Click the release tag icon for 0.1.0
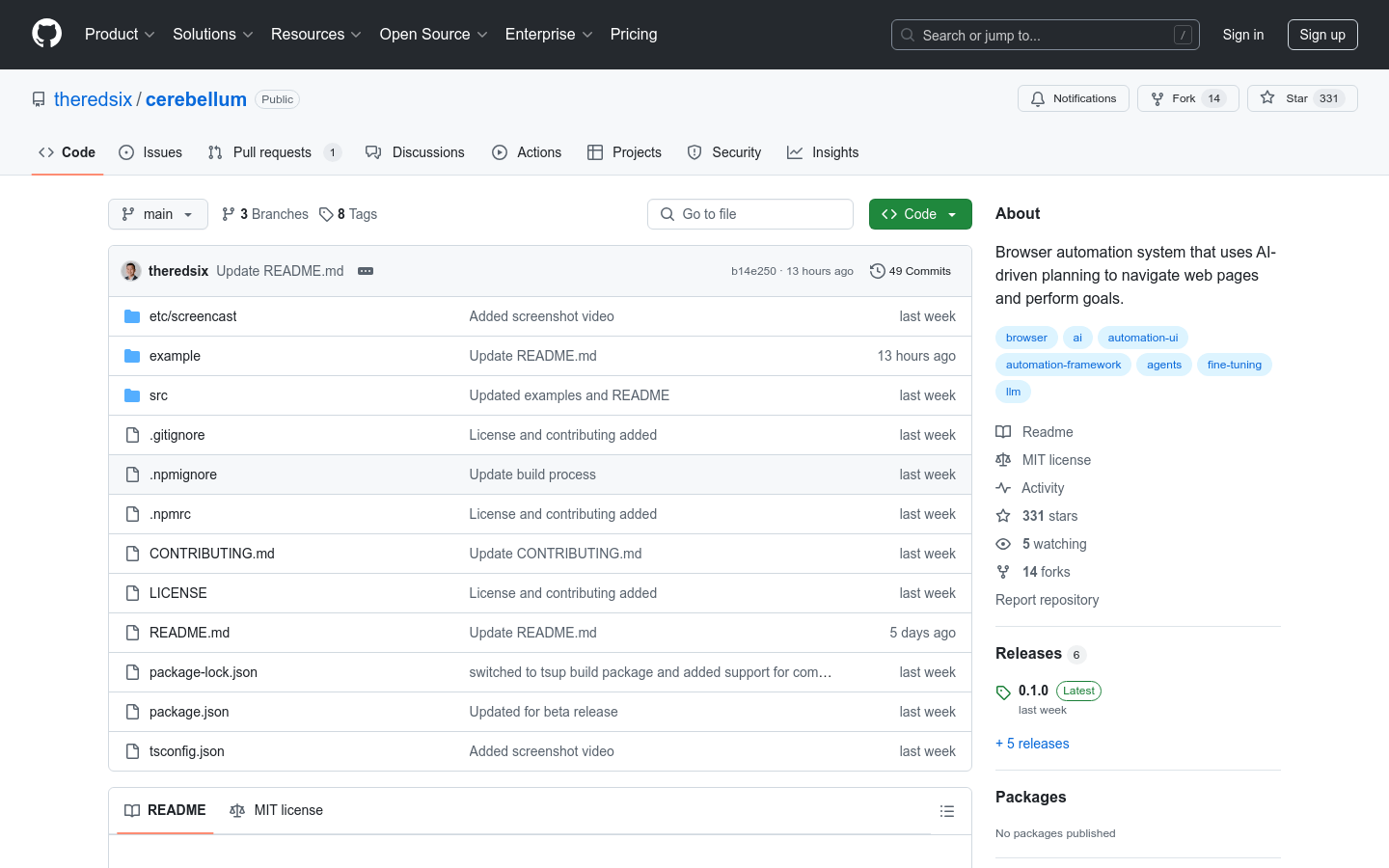This screenshot has height=868, width=1389. [x=1003, y=692]
